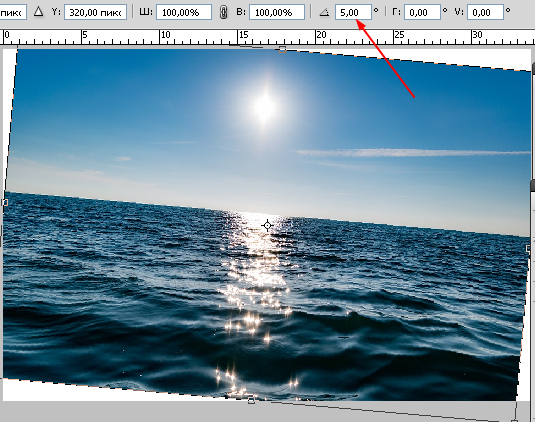Click the Г horizontal skew field
This screenshot has height=422, width=535.
[x=422, y=12]
